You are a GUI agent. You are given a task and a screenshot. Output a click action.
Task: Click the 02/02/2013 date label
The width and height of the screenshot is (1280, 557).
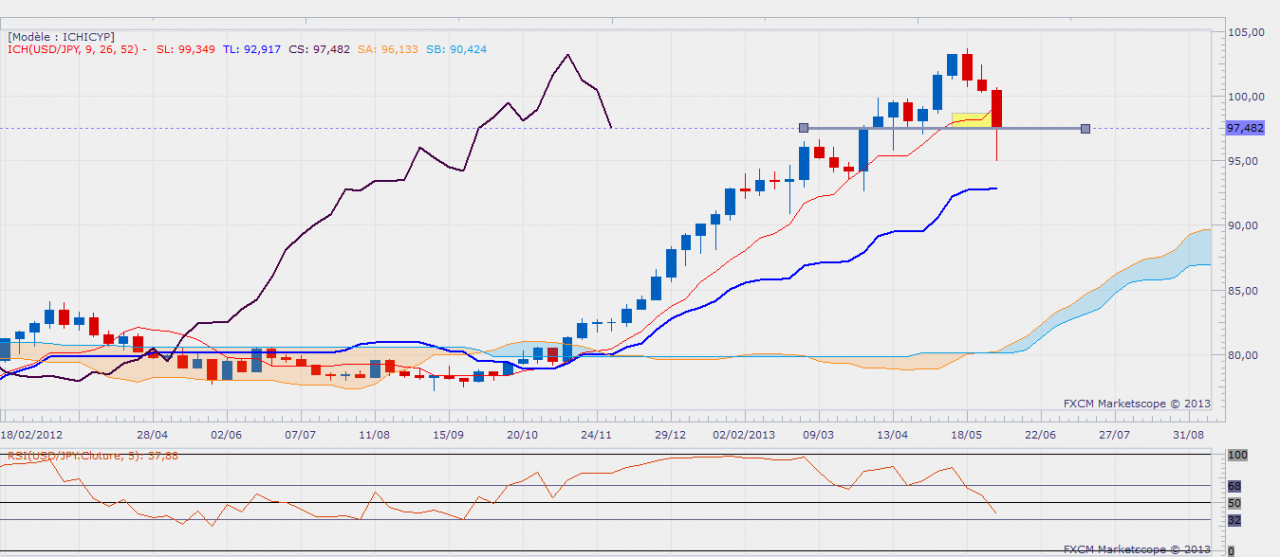pos(745,435)
